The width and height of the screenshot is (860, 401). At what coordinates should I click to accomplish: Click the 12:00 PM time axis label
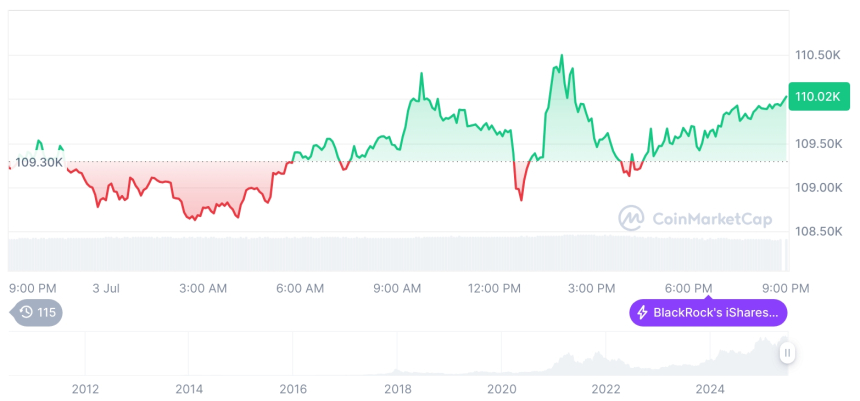[494, 288]
